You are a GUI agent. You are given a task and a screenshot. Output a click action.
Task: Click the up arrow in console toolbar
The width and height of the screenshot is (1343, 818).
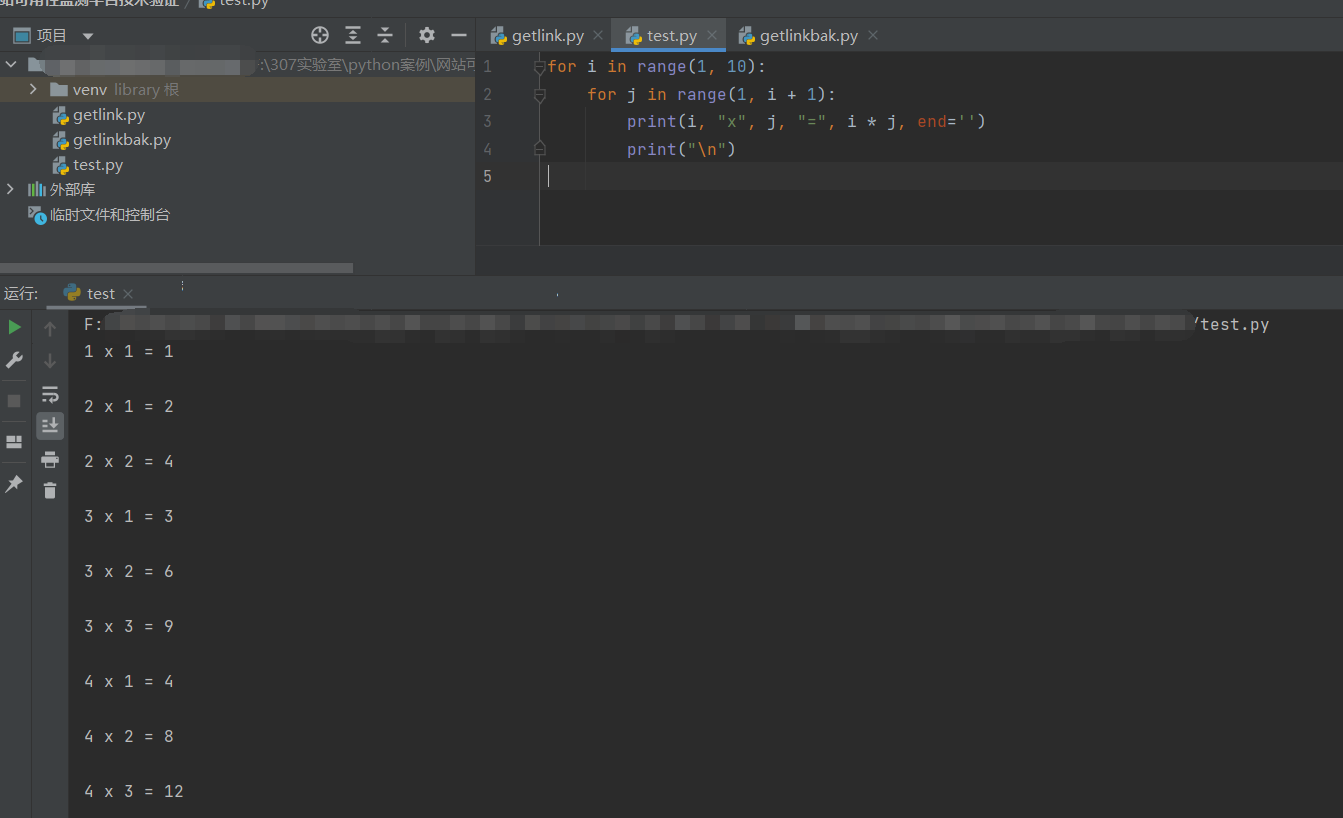[50, 329]
